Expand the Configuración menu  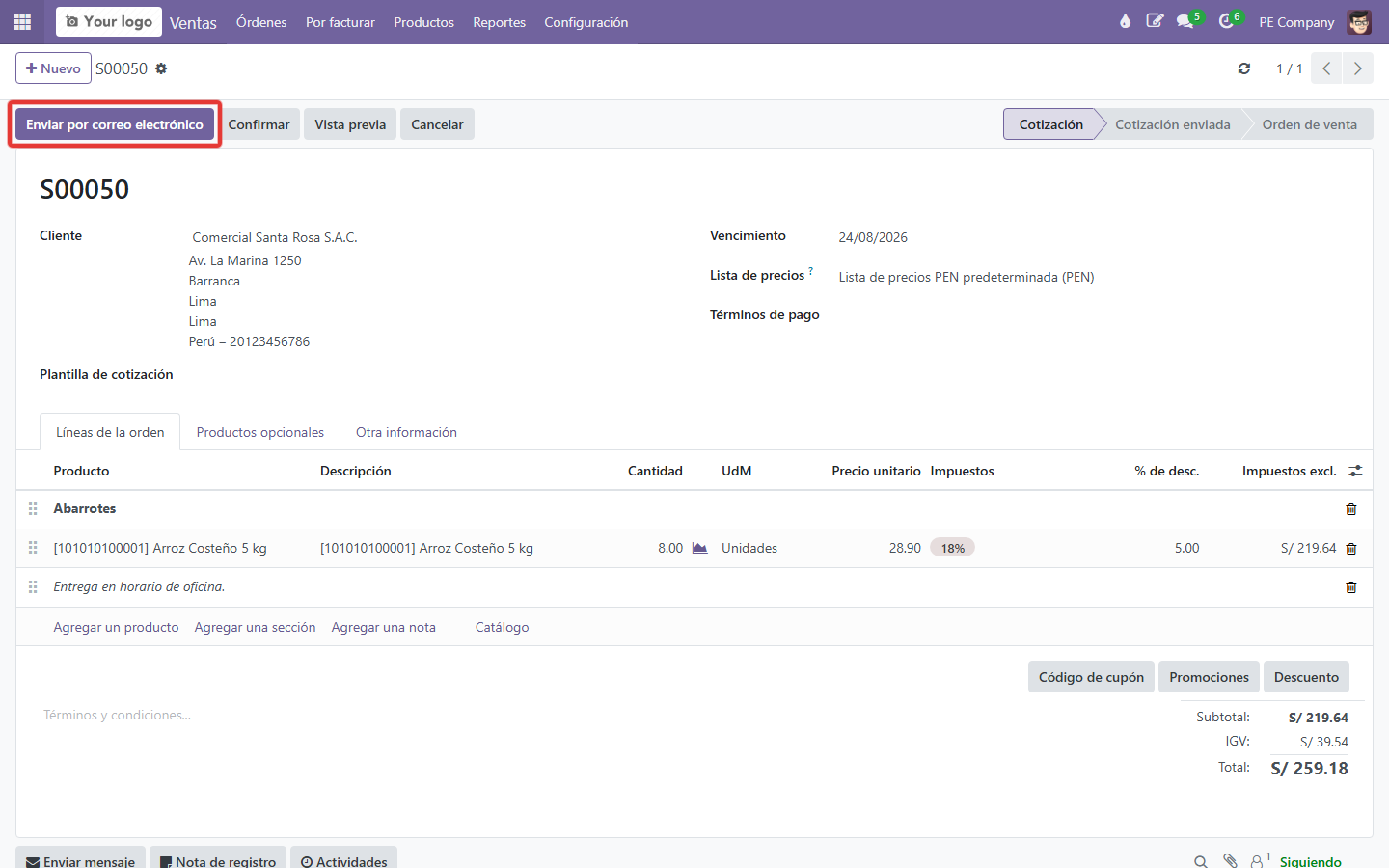point(586,22)
